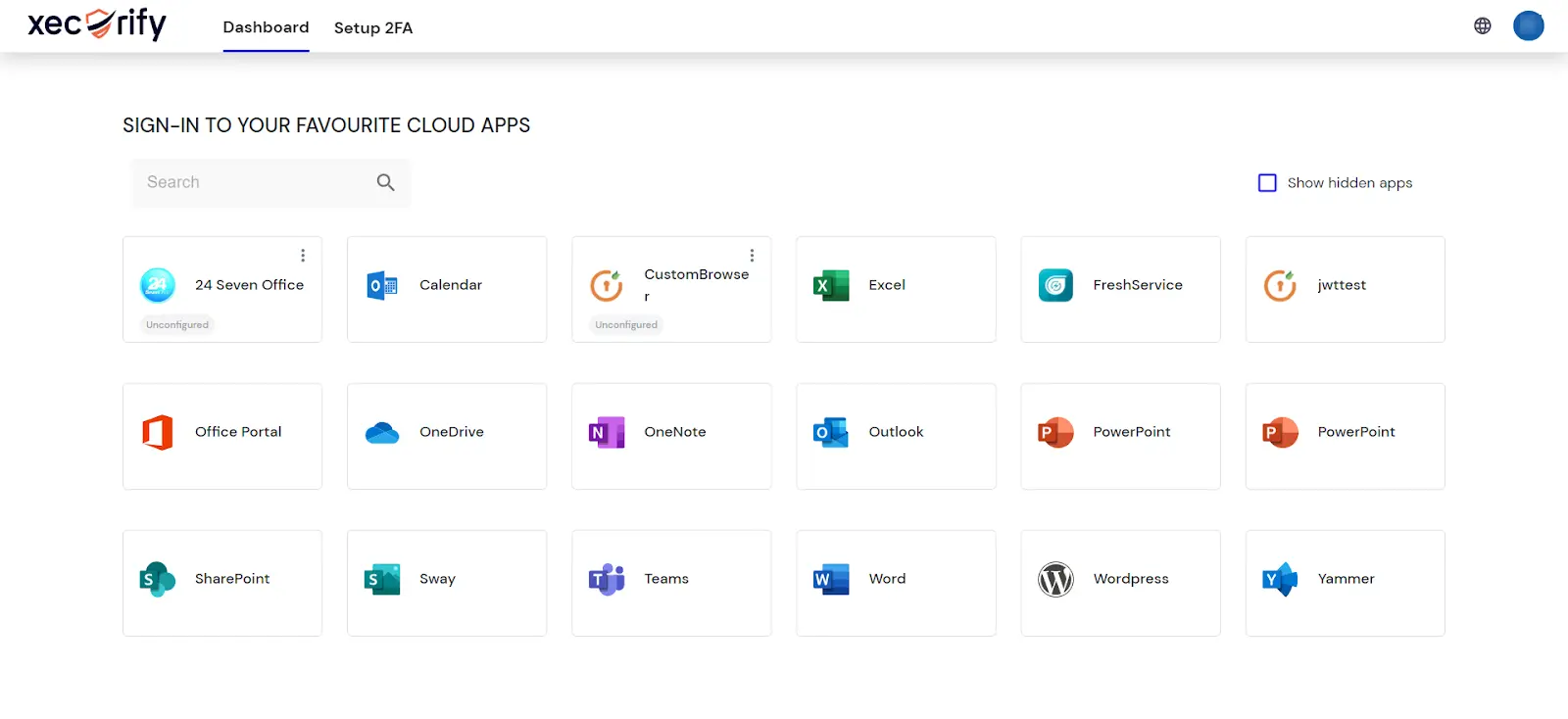1568x719 pixels.
Task: Open the Calendar app icon
Action: click(382, 285)
